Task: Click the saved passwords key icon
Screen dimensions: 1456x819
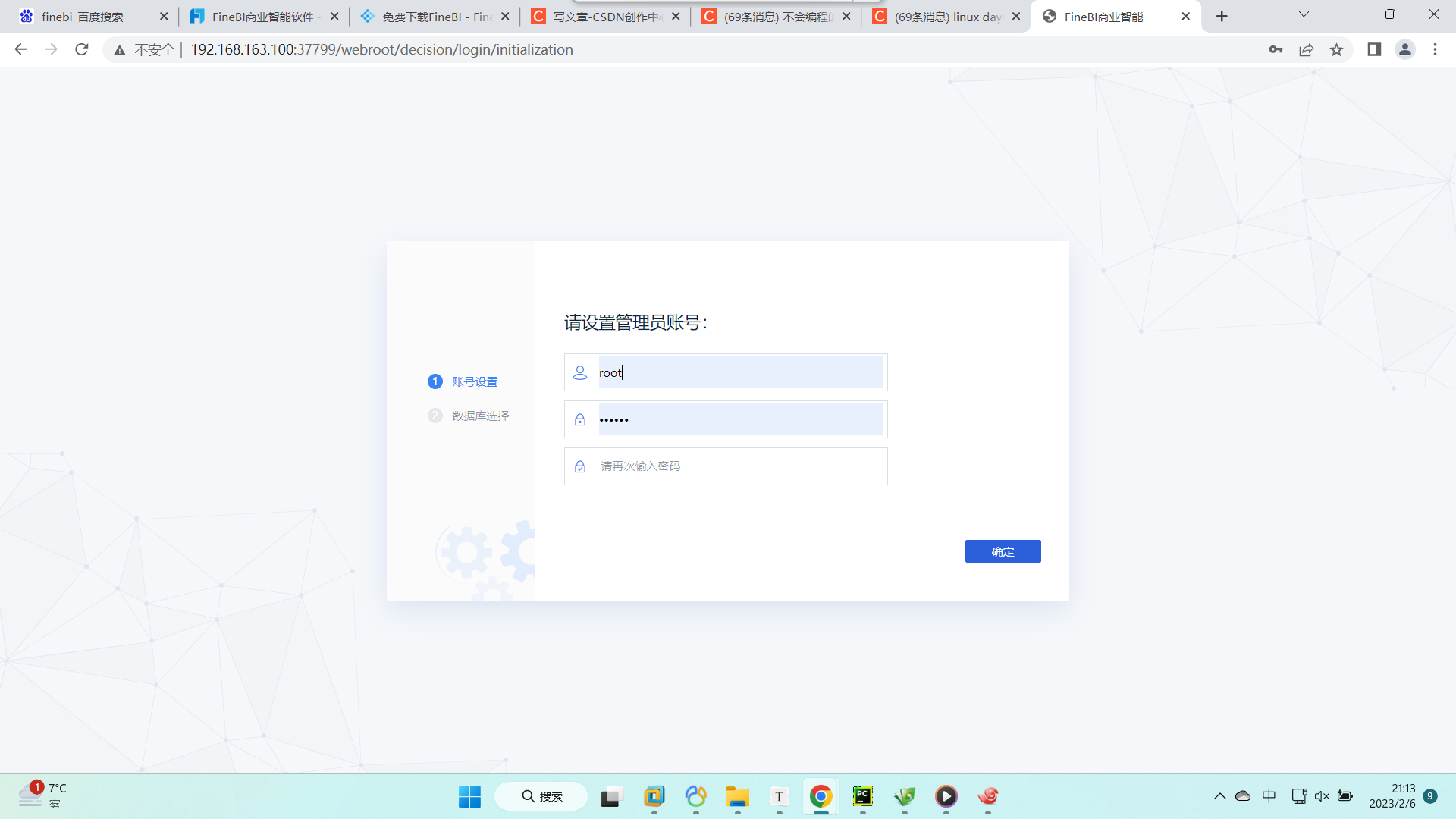Action: coord(1276,49)
